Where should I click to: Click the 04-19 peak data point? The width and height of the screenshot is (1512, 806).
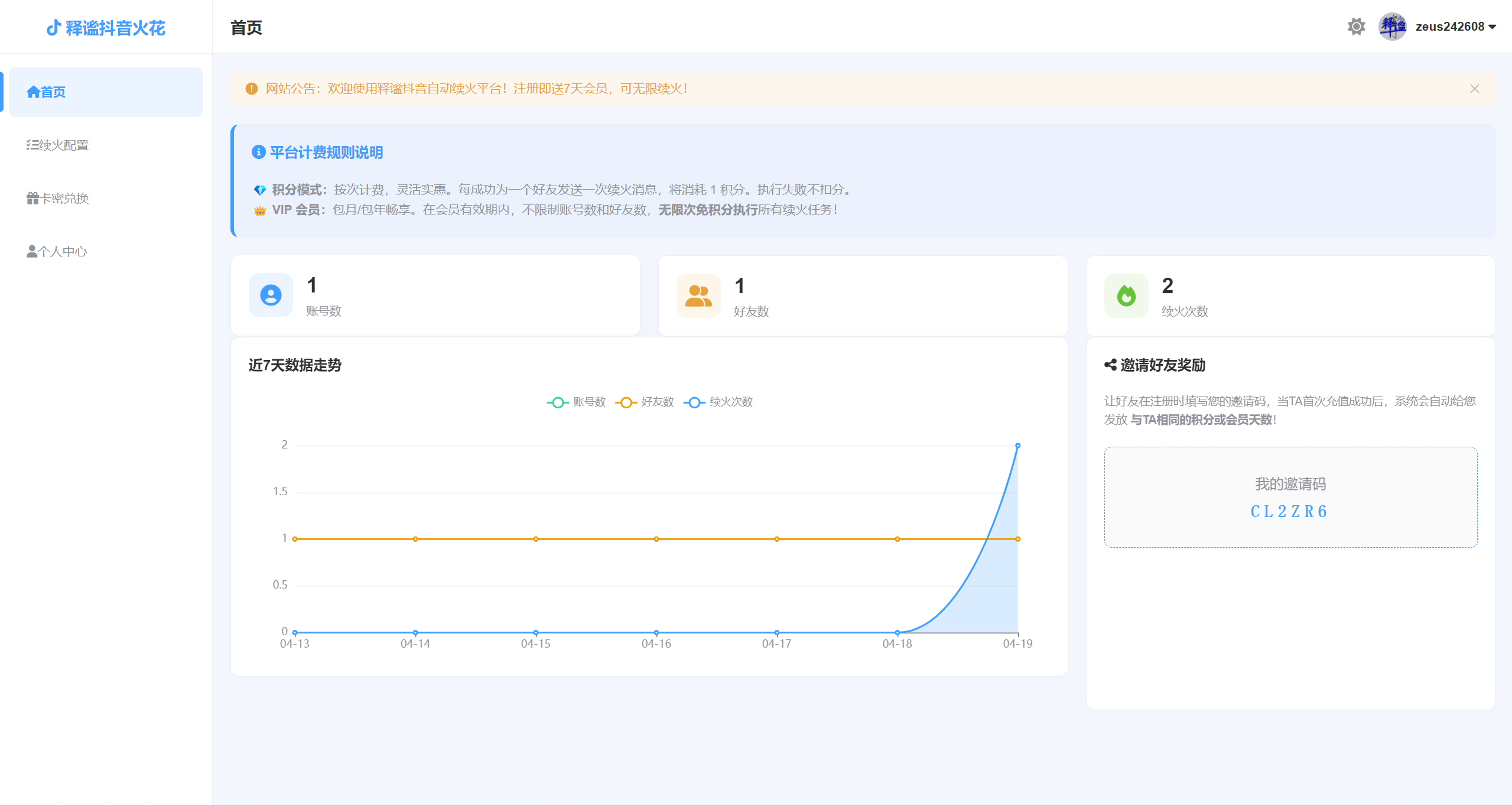(1017, 446)
